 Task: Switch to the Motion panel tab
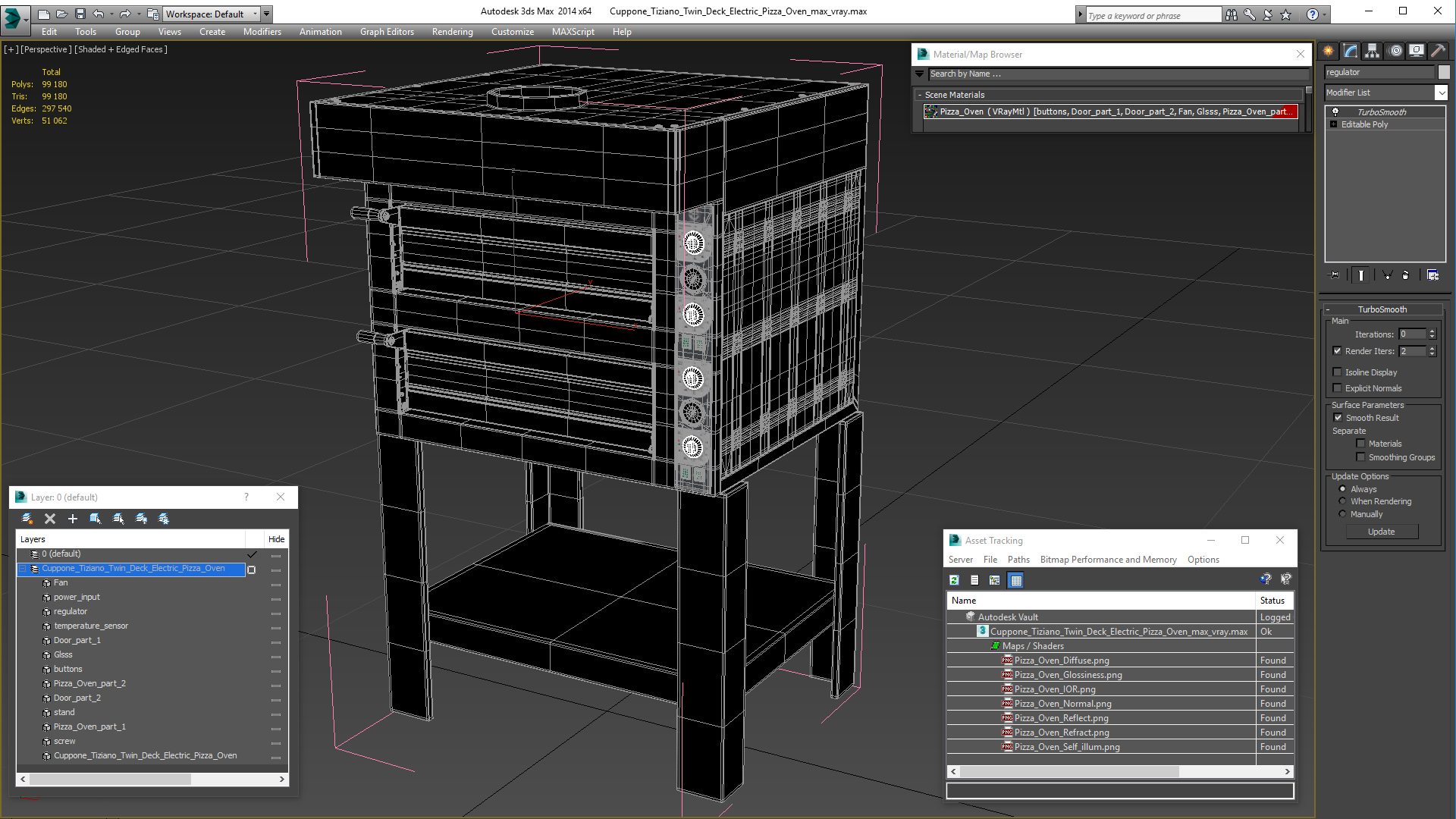click(x=1395, y=51)
